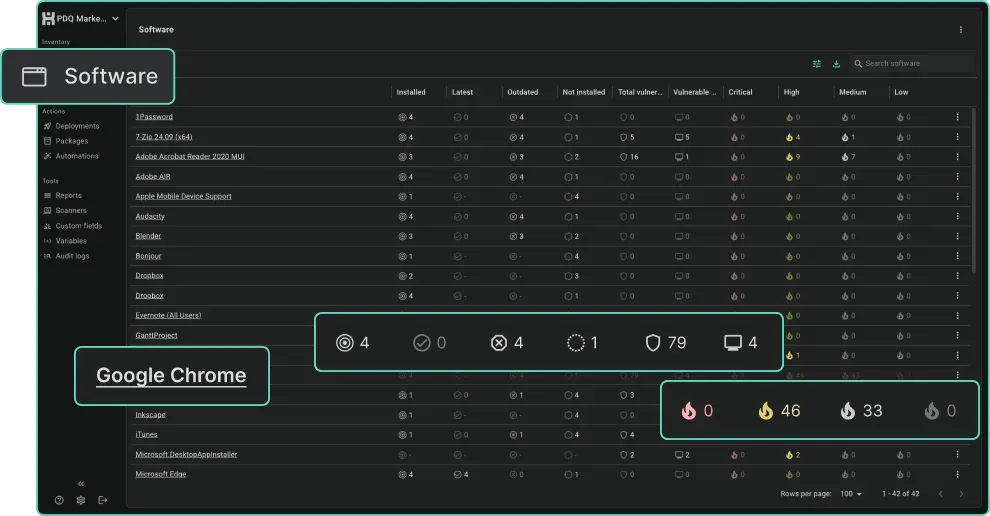
Task: Open the Reports tool
Action: (63, 196)
